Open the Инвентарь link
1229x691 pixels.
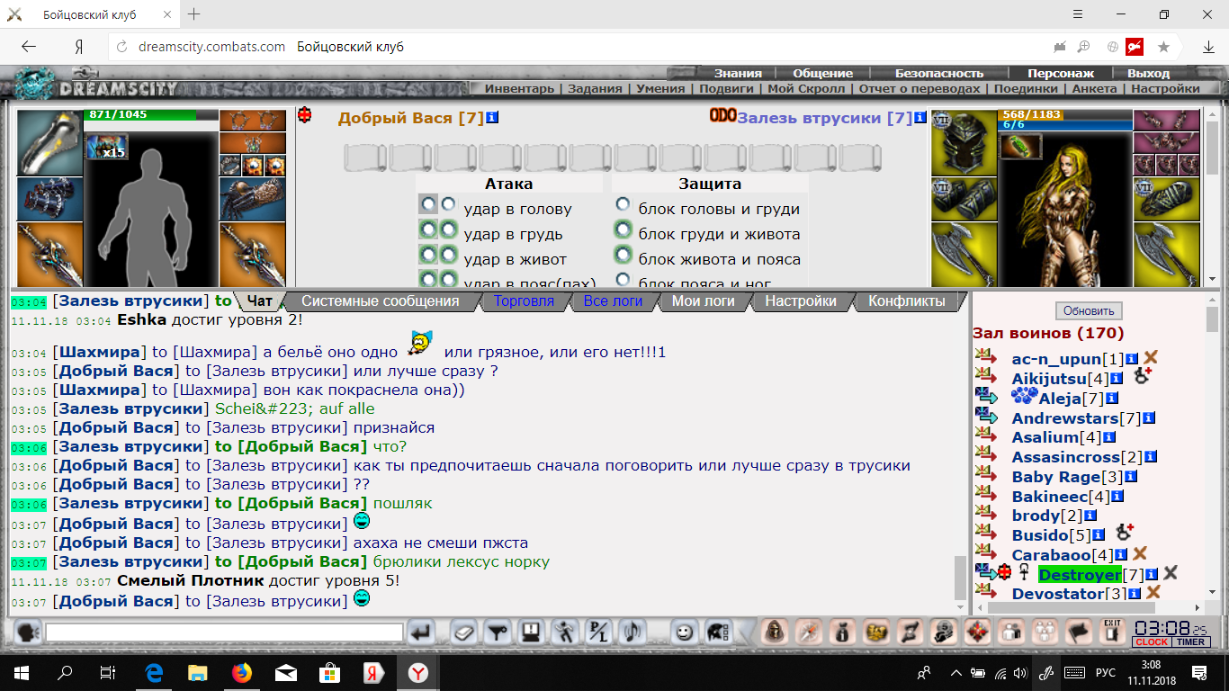519,88
